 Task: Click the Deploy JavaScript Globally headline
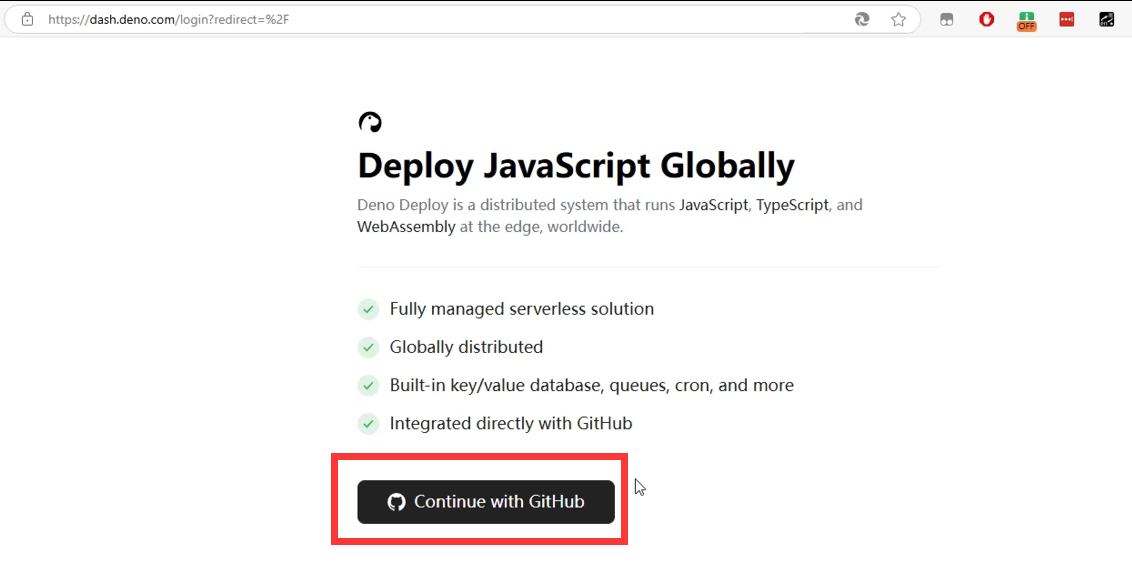click(x=576, y=165)
